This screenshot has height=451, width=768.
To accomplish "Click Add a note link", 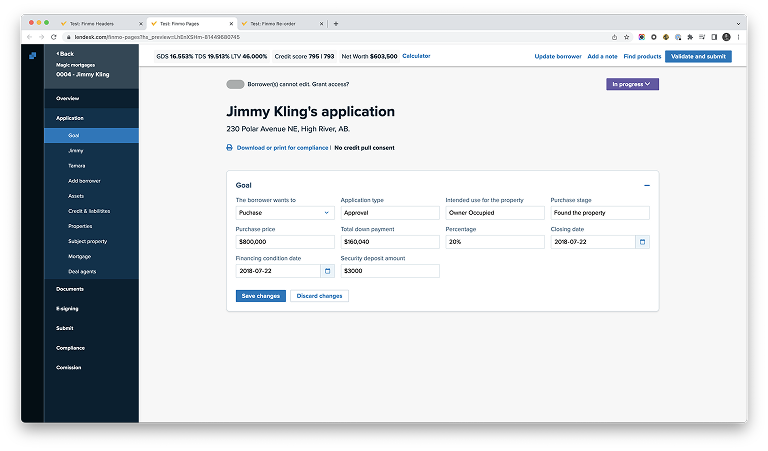I will click(602, 57).
